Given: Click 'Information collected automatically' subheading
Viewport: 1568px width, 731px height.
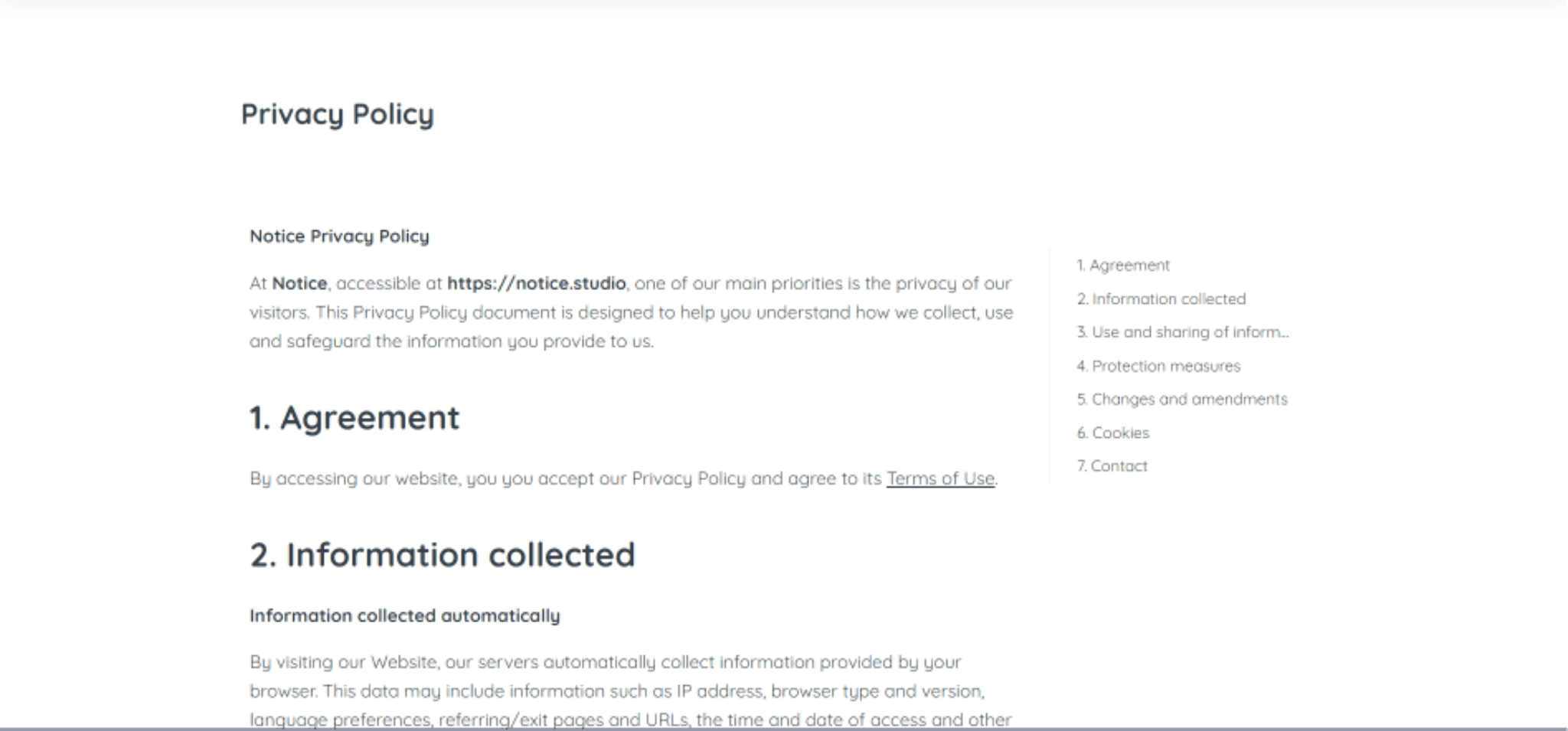Looking at the screenshot, I should (x=404, y=616).
